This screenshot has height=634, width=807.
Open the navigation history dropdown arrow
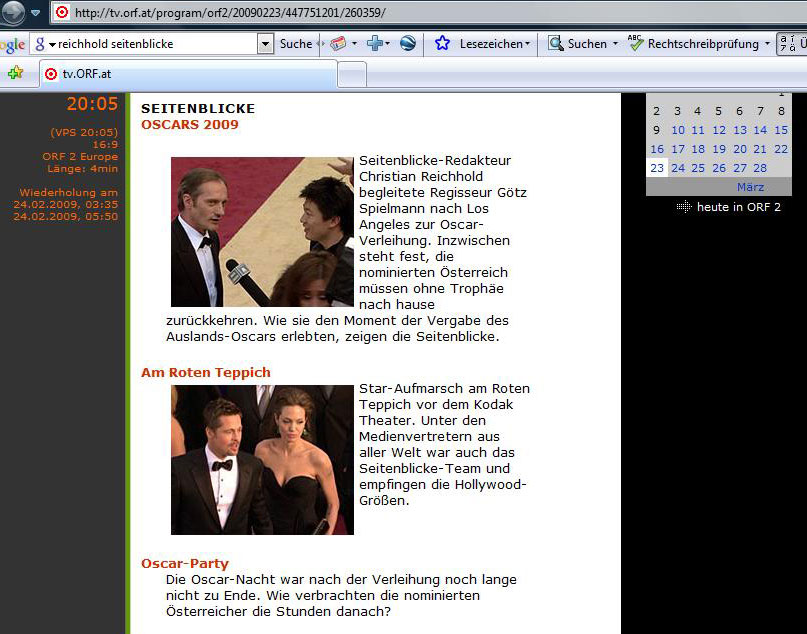point(35,13)
